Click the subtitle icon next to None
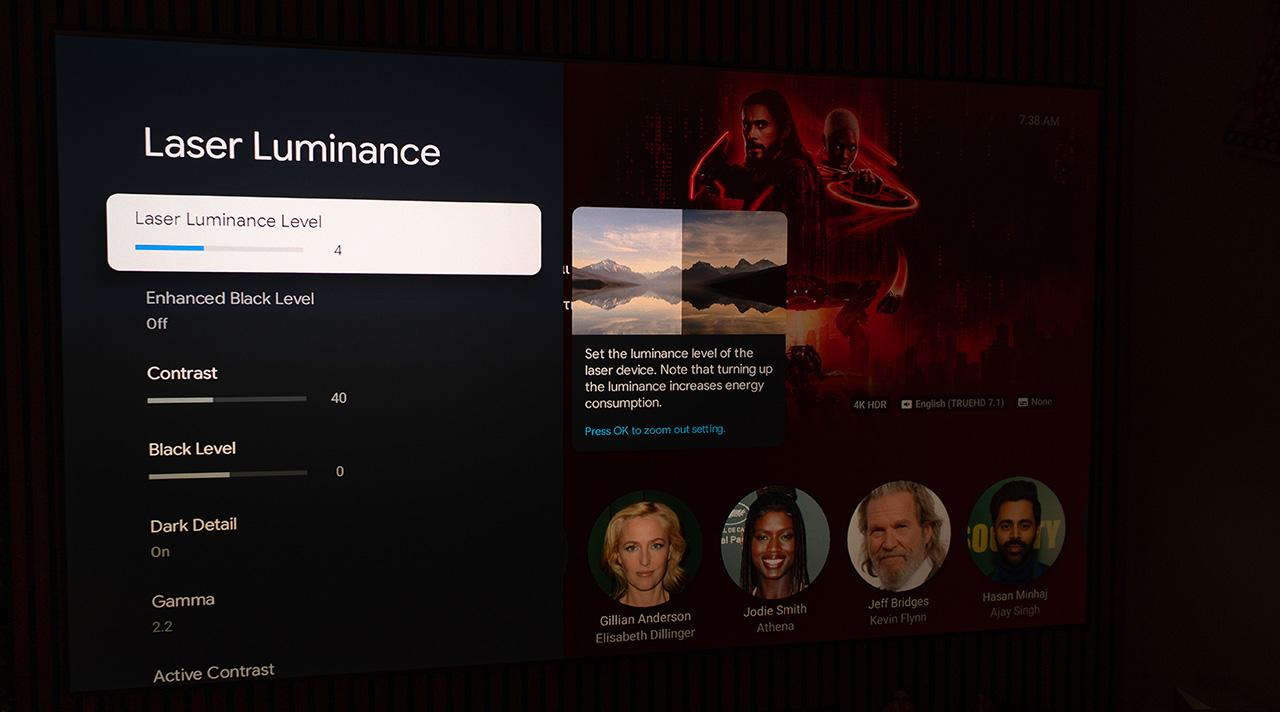The width and height of the screenshot is (1280, 712). [x=1023, y=402]
